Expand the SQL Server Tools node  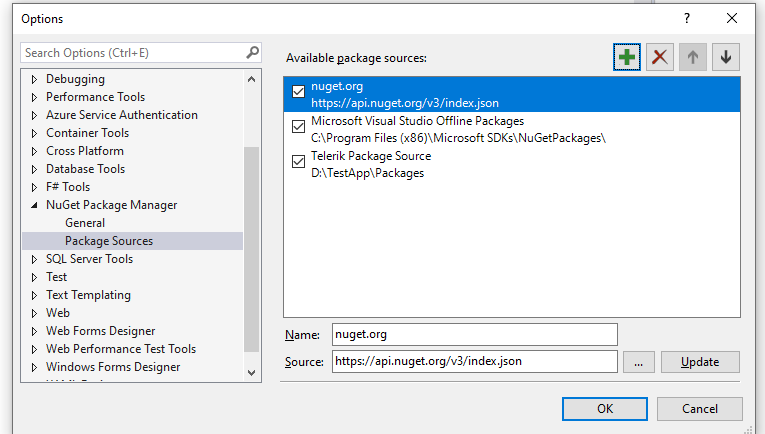click(35, 259)
